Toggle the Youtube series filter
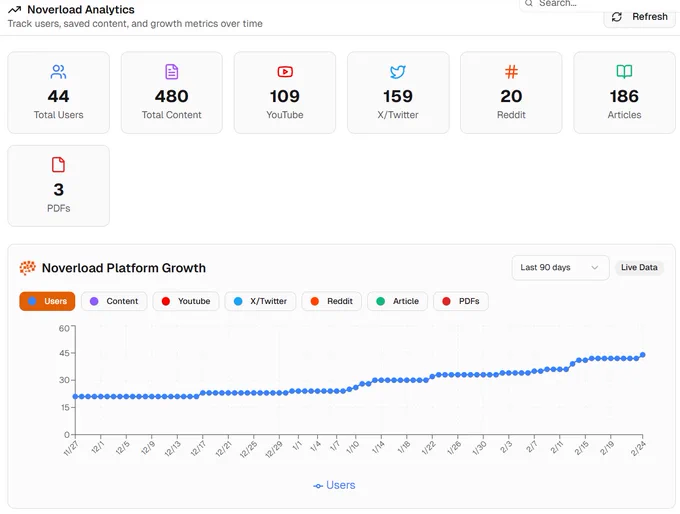 pyautogui.click(x=186, y=301)
